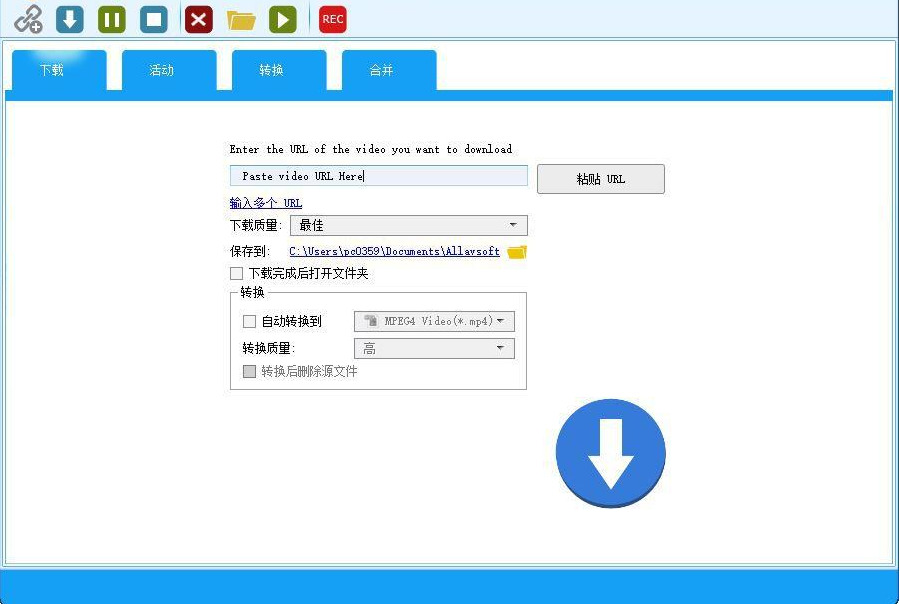Expand the 转换质量 dropdown showing 高
900x604 pixels.
tap(434, 349)
